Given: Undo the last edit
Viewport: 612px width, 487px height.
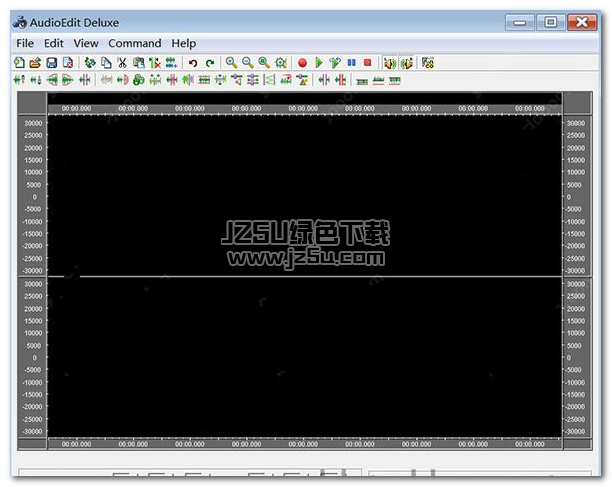Looking at the screenshot, I should tap(193, 62).
